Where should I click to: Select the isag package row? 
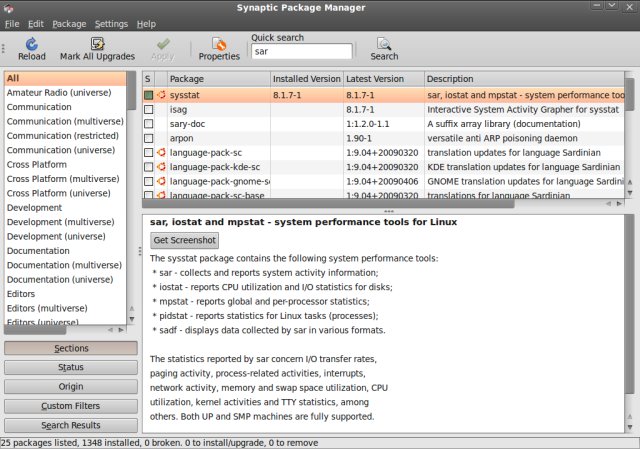383,109
